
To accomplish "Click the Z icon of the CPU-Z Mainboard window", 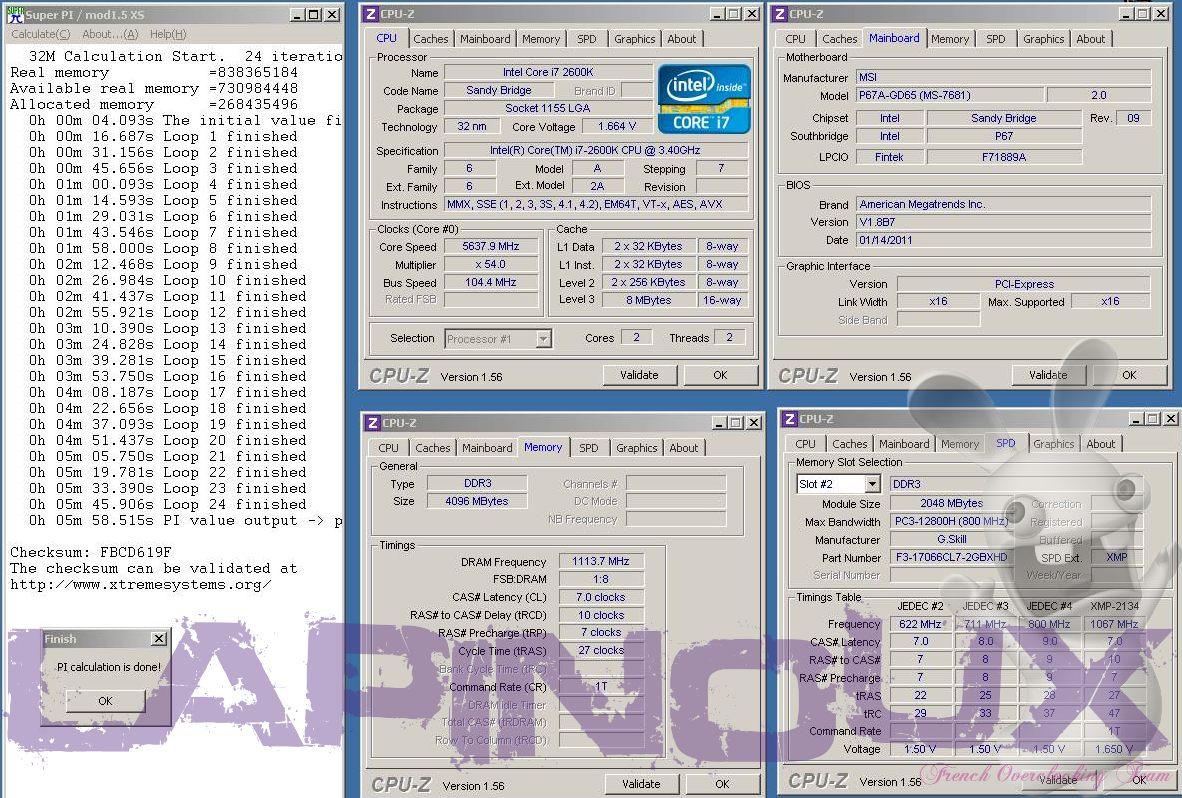I will [x=780, y=14].
